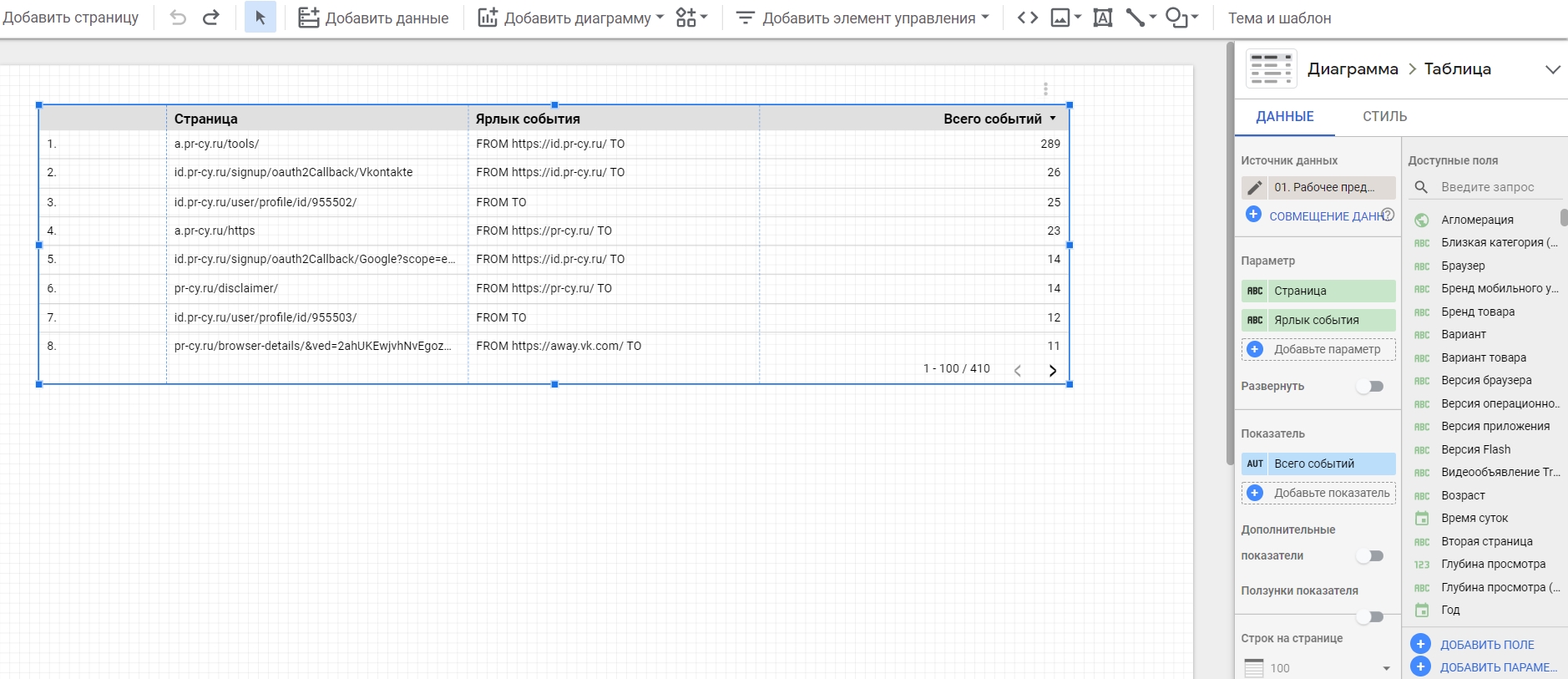Click the redo arrow icon
The height and width of the screenshot is (679, 1568).
pyautogui.click(x=211, y=18)
